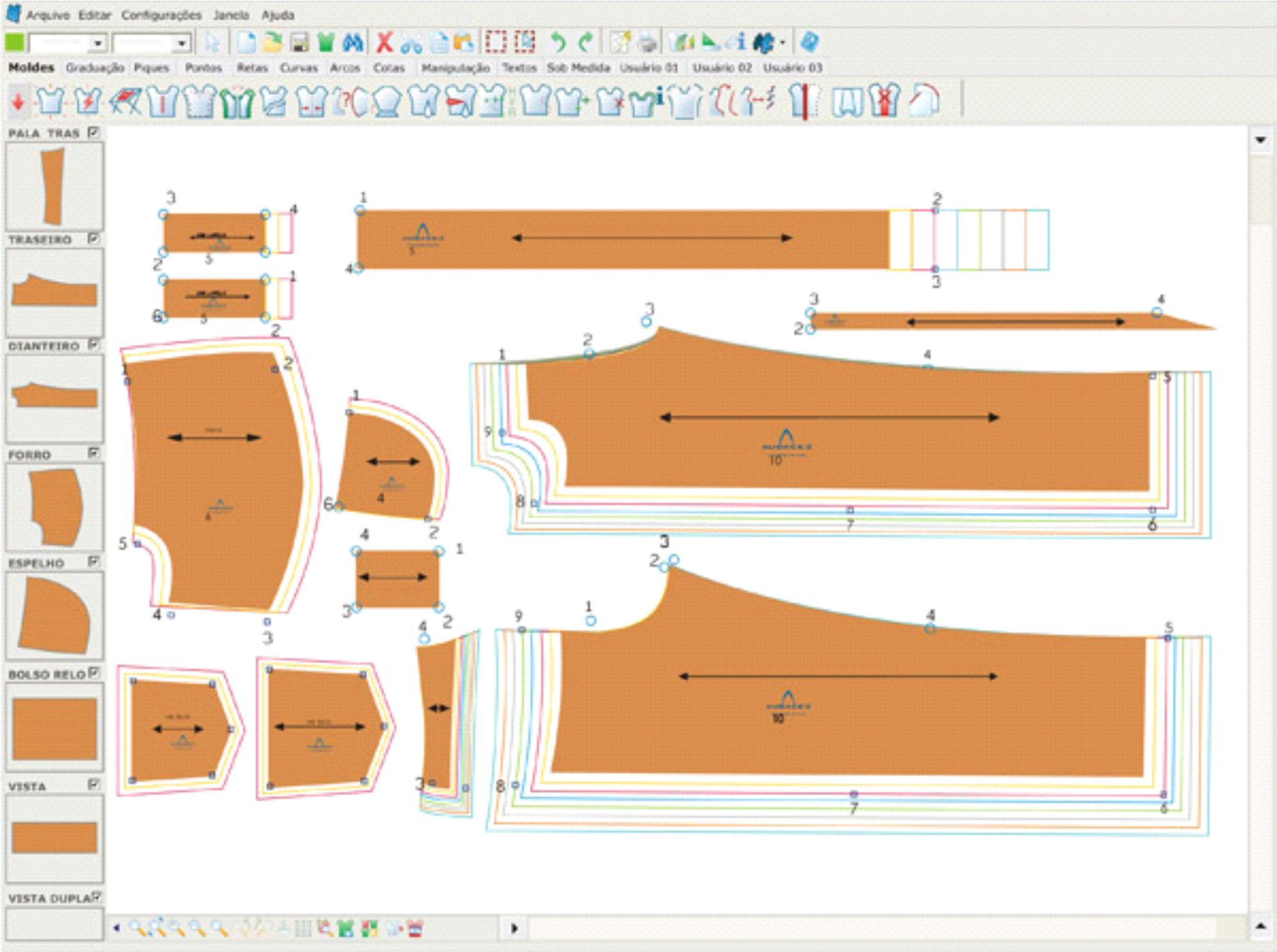Click the open folder icon
Image resolution: width=1277 pixels, height=952 pixels.
pos(273,43)
